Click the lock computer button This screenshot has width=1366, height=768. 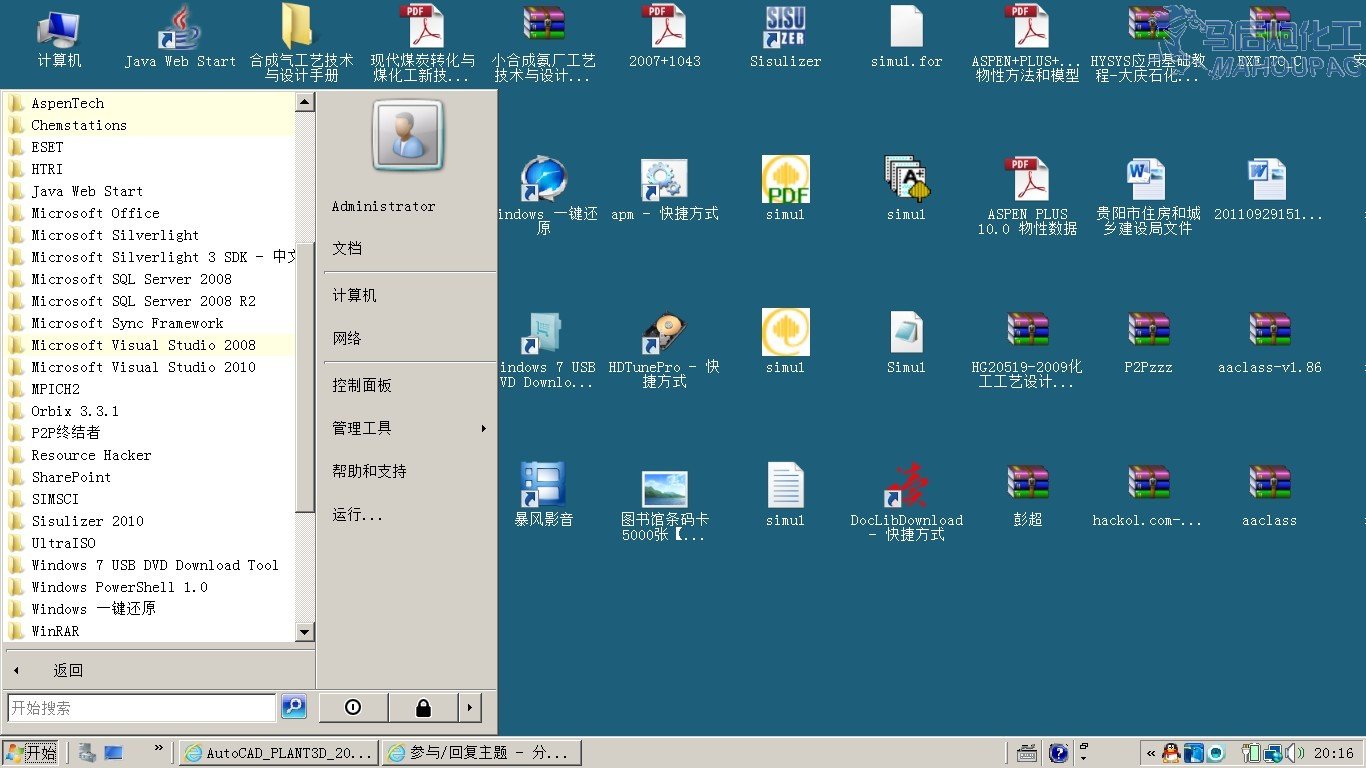coord(423,708)
